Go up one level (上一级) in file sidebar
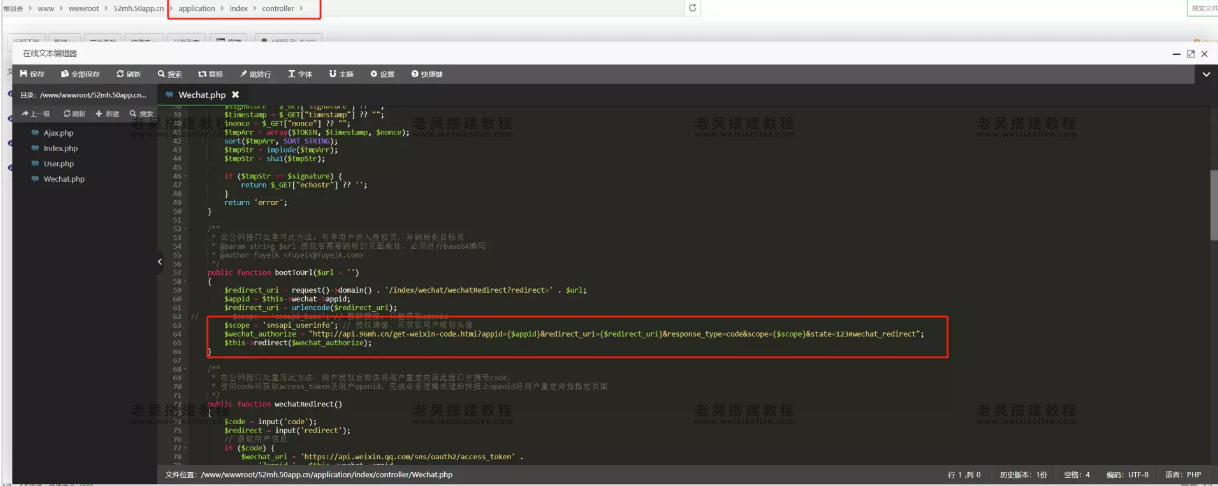 (x=36, y=114)
